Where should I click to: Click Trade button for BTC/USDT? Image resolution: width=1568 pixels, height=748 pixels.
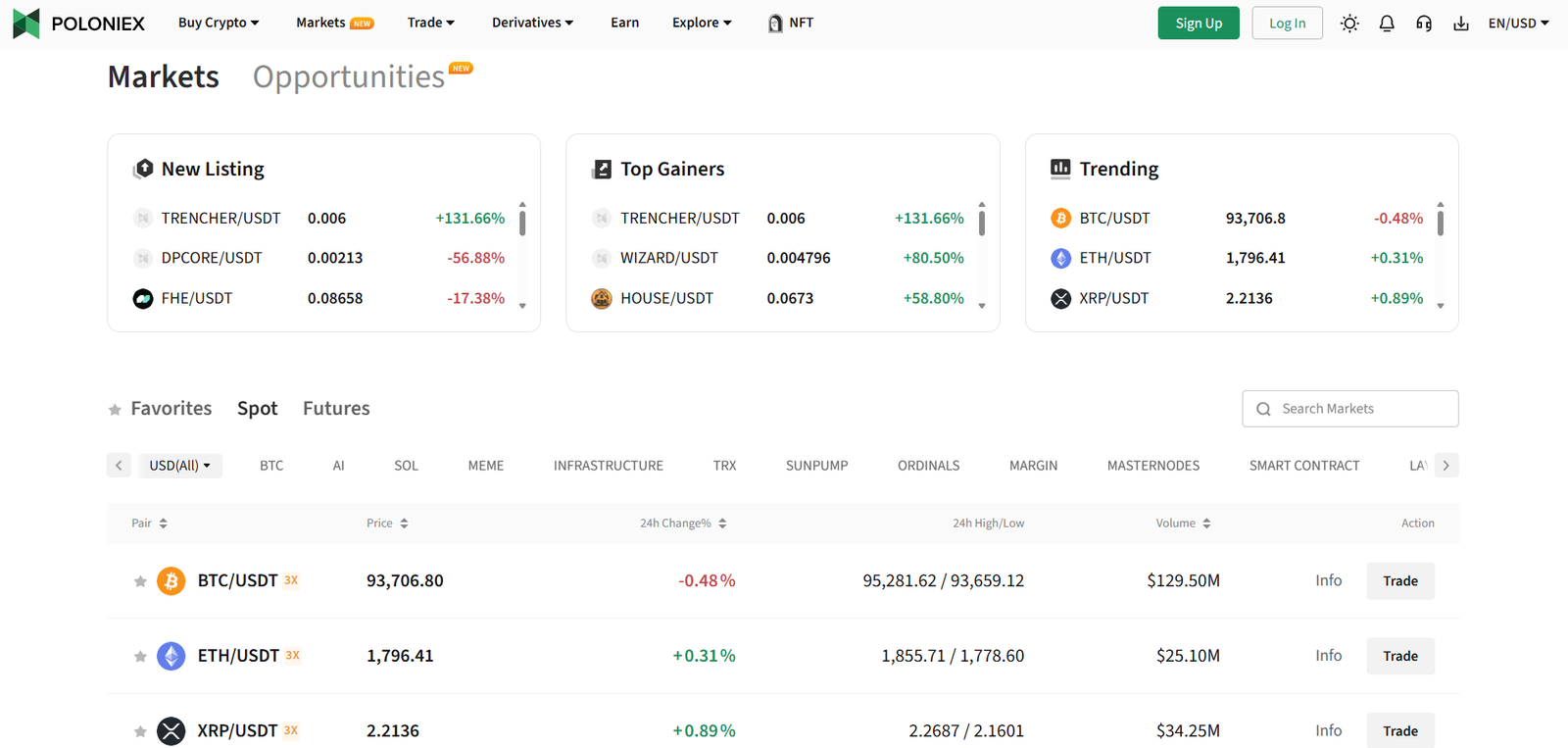(1400, 581)
